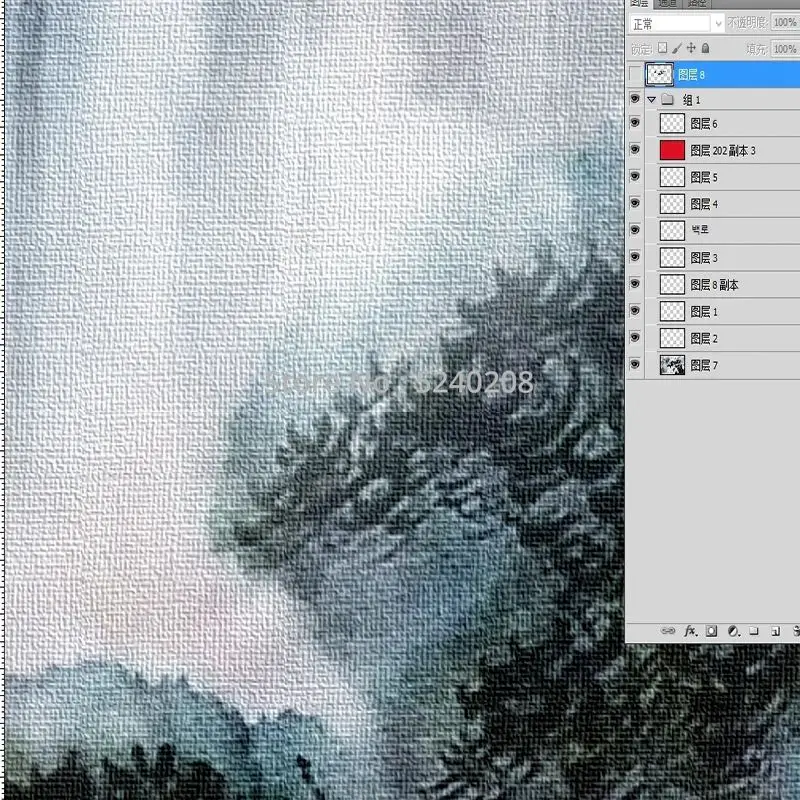The image size is (800, 800).
Task: Show the hidden 图层 8 layer
Action: tap(635, 75)
